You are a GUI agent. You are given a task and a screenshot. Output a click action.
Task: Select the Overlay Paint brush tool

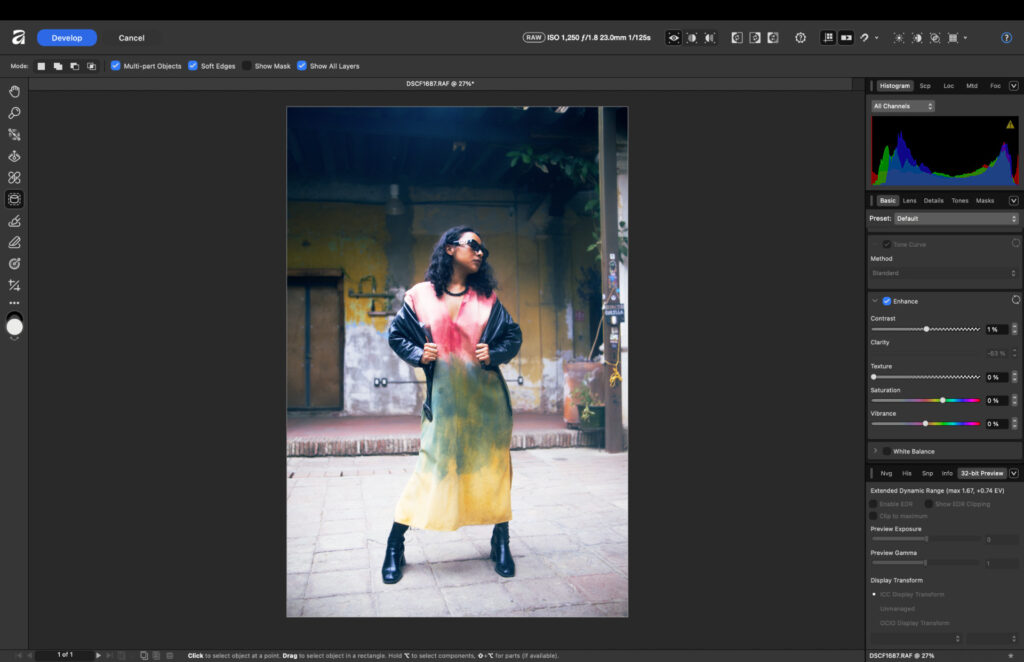coord(14,221)
